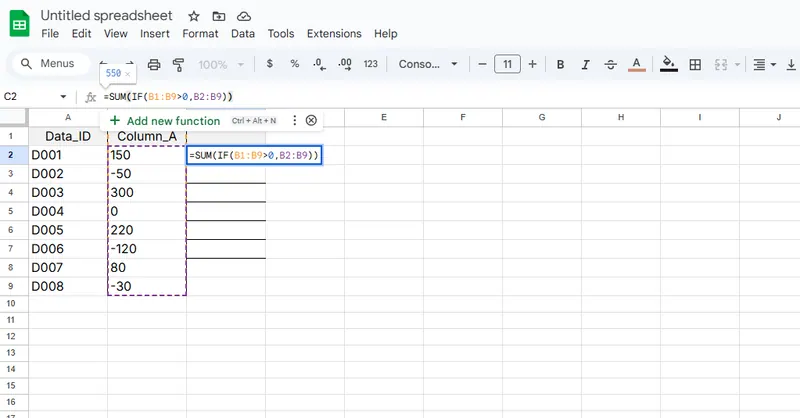The image size is (800, 418).
Task: Toggle strikethrough formatting
Action: pyautogui.click(x=611, y=64)
